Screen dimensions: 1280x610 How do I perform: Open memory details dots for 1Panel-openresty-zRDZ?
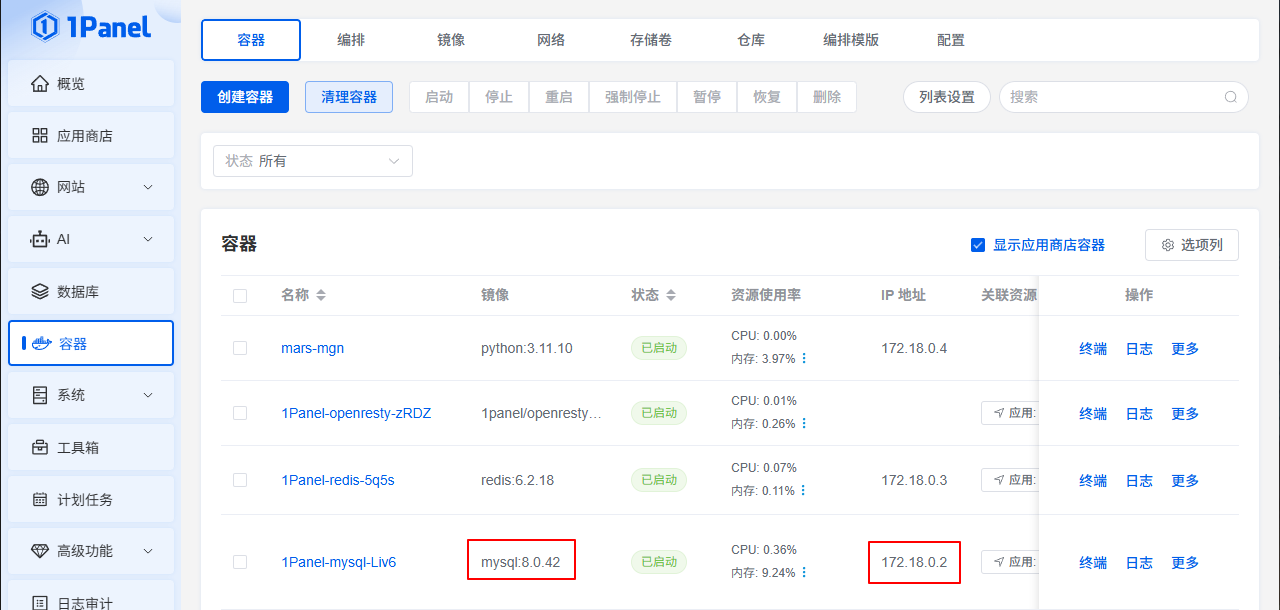tap(804, 423)
